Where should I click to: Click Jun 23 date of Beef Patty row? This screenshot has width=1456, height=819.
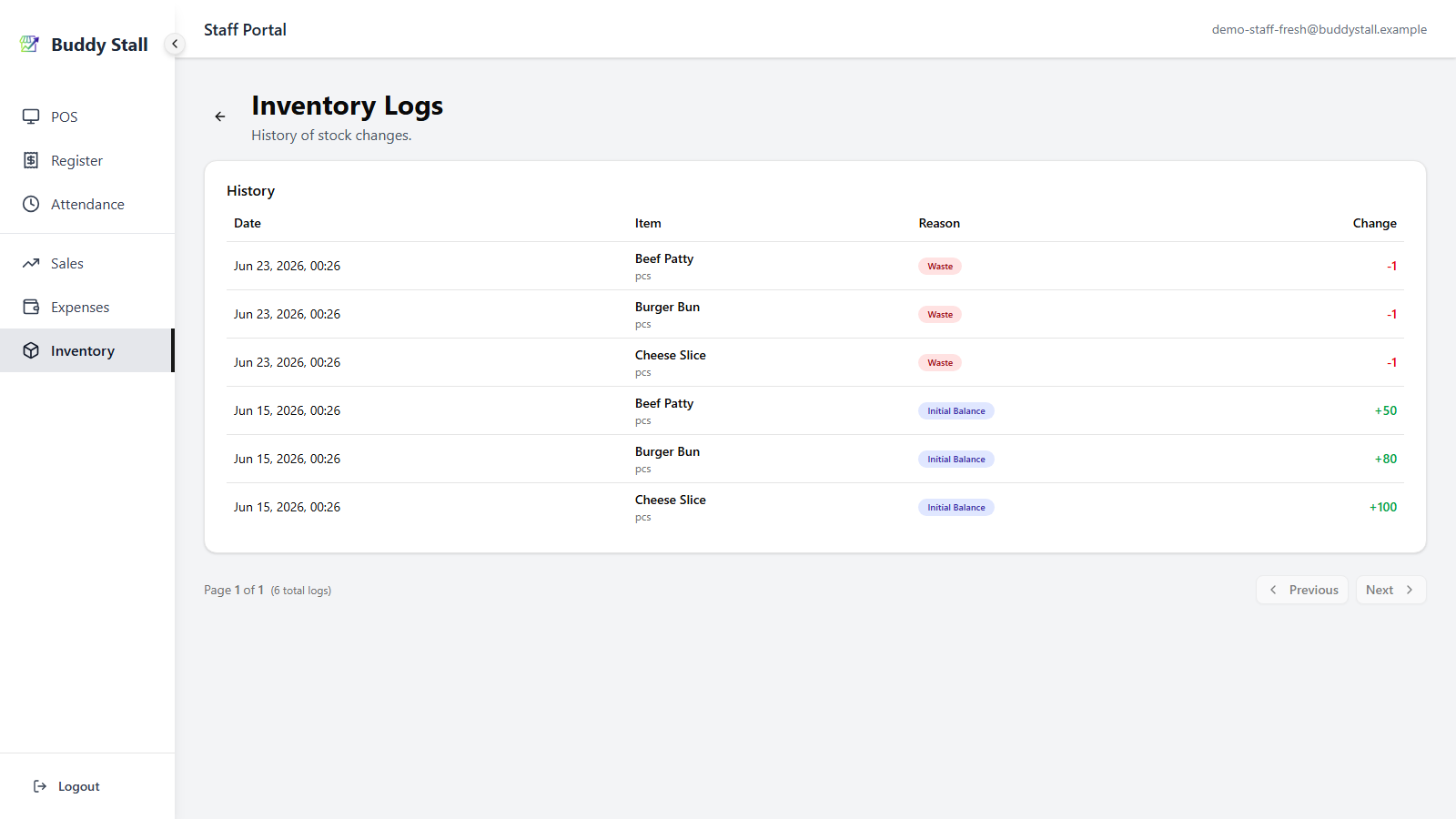point(287,266)
